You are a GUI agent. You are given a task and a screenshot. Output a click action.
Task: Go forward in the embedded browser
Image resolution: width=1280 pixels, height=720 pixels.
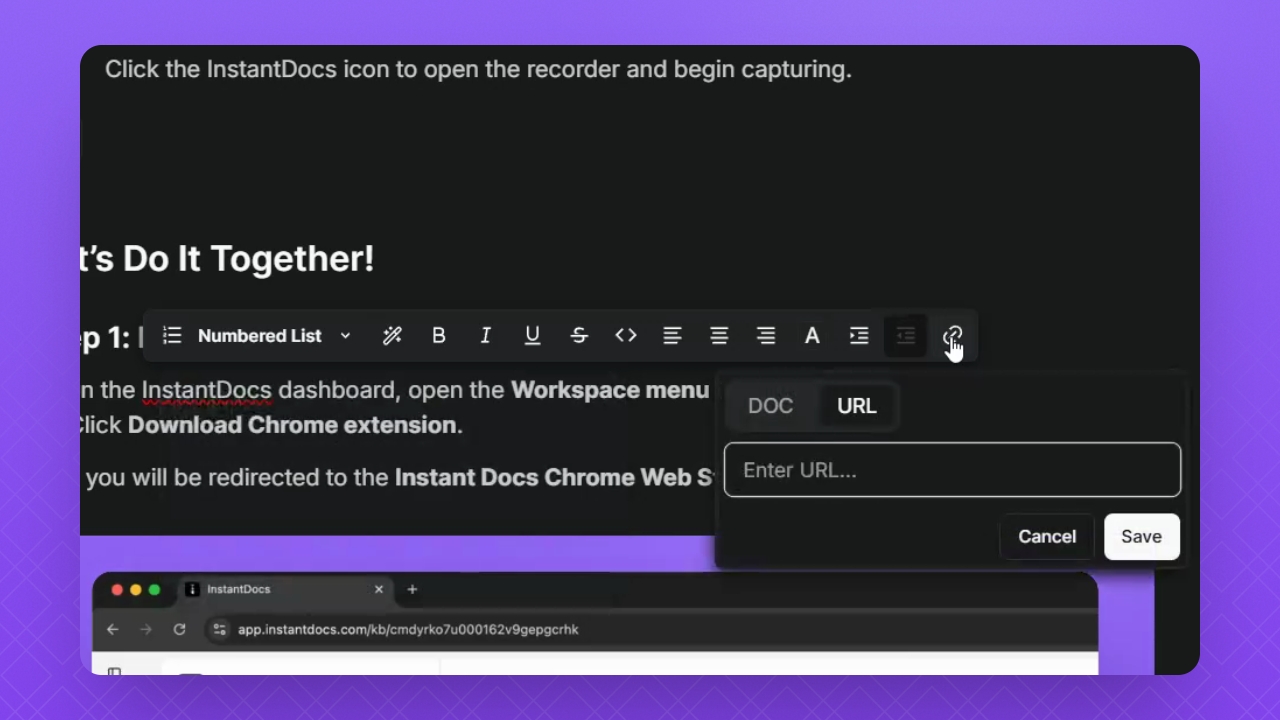pyautogui.click(x=146, y=629)
